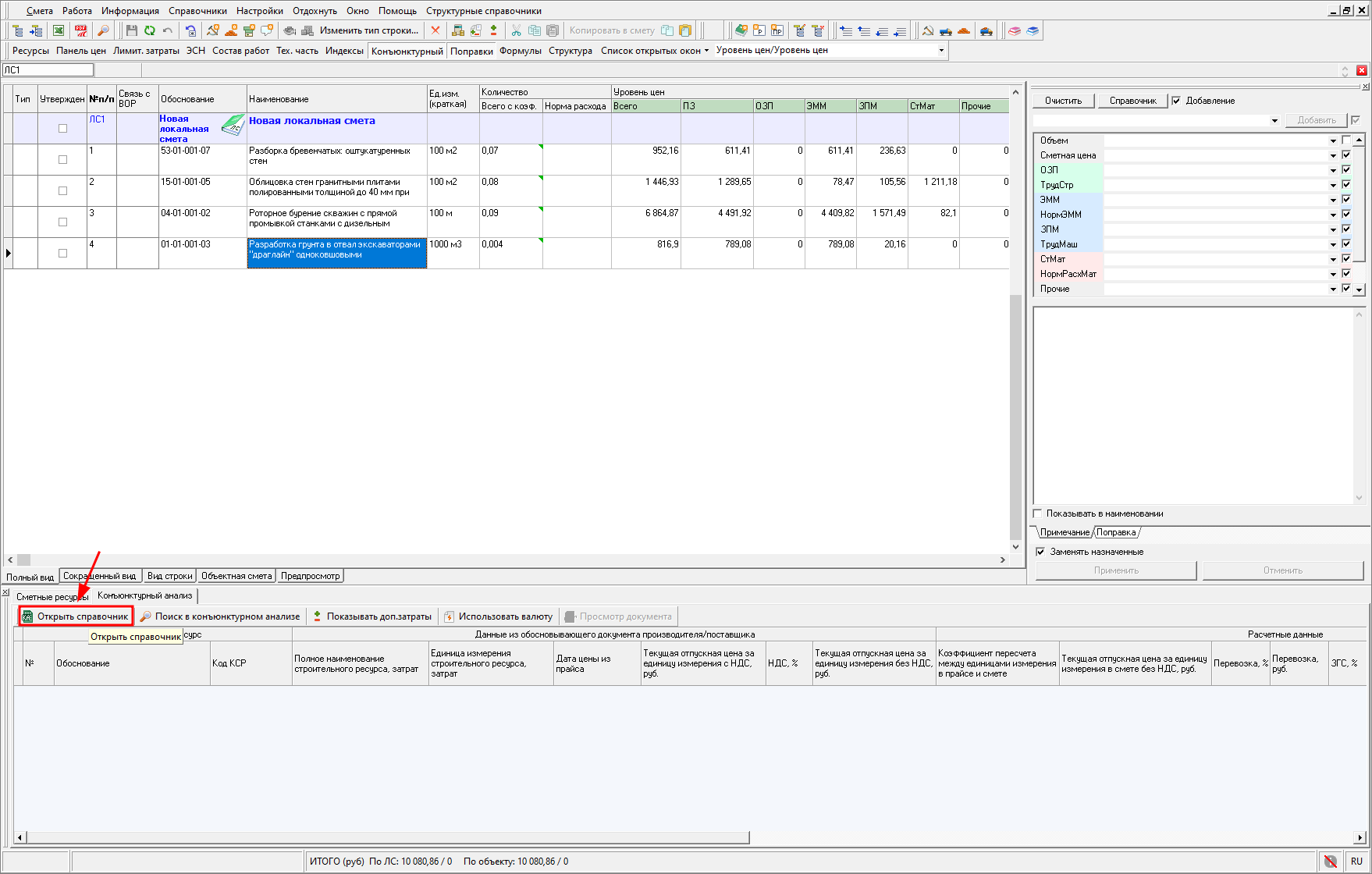Screen dimensions: 1372x874
Task: Enable Показывать в наименовании checkbox
Action: [x=1037, y=513]
